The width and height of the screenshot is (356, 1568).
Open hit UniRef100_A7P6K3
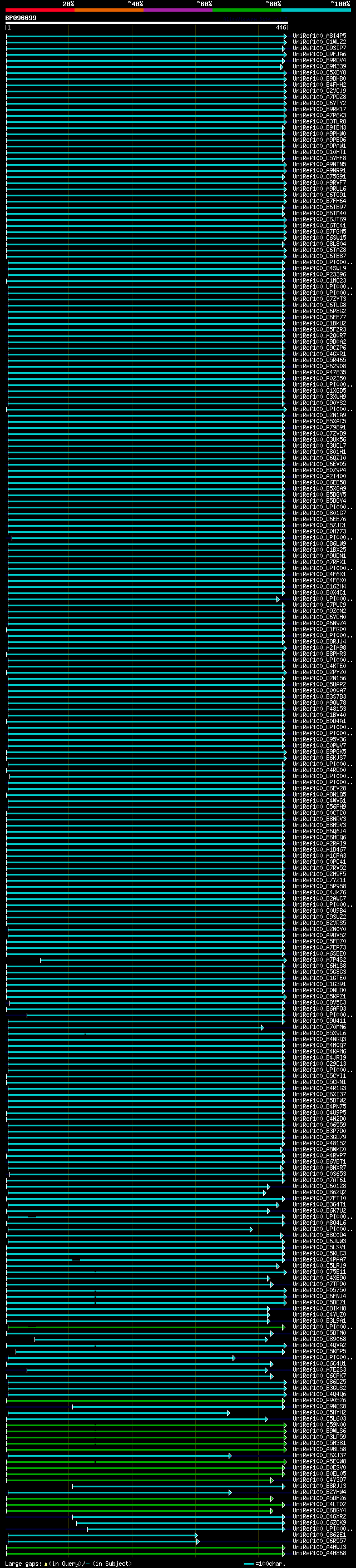[x=319, y=116]
